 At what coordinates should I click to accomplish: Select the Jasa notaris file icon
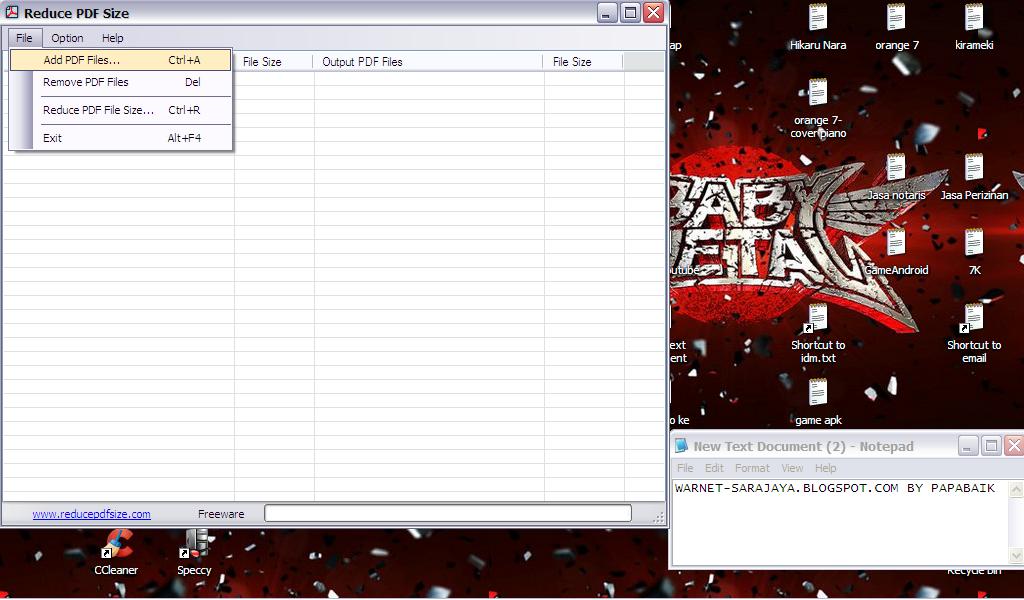click(896, 168)
